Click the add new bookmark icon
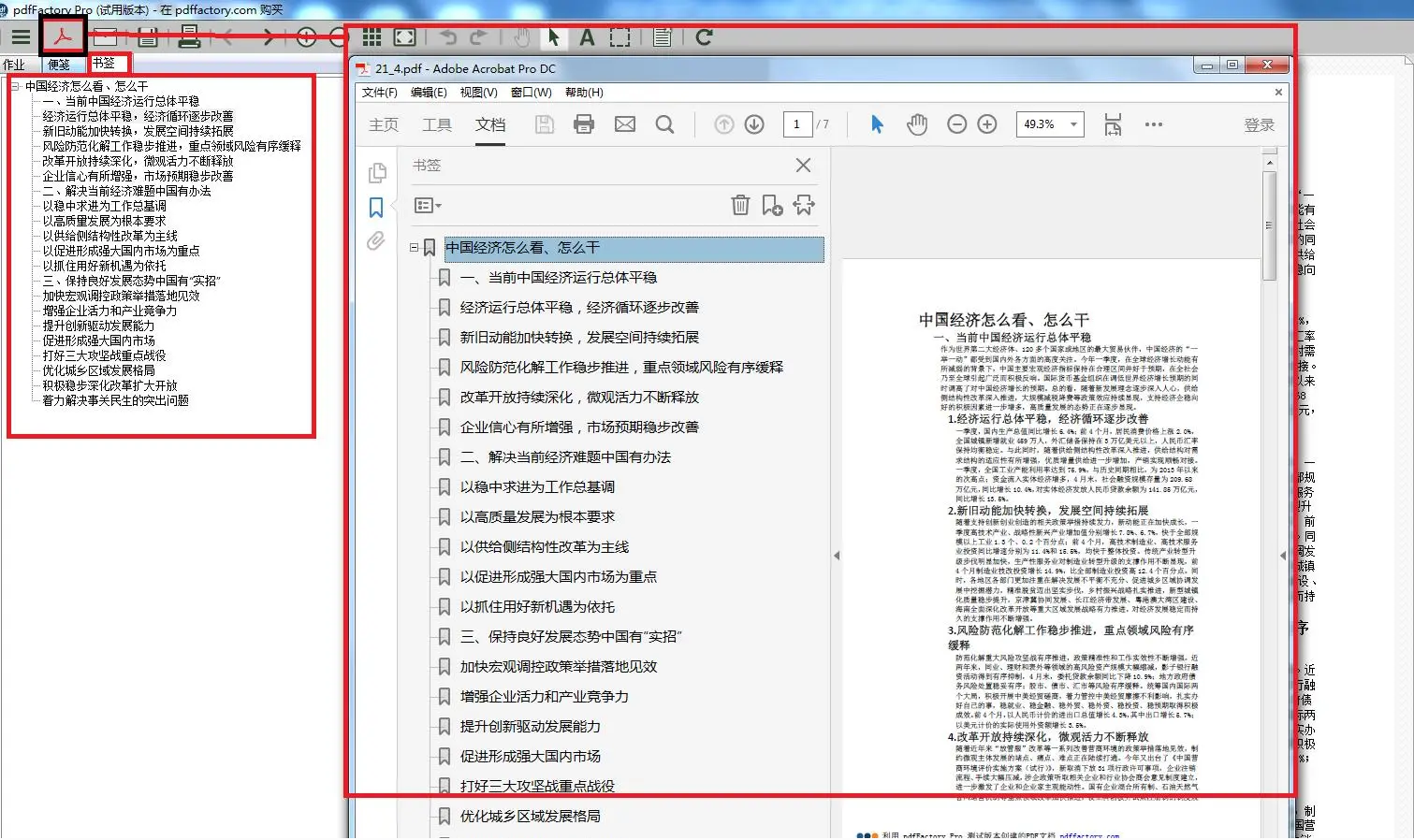Image resolution: width=1414 pixels, height=840 pixels. tap(772, 205)
